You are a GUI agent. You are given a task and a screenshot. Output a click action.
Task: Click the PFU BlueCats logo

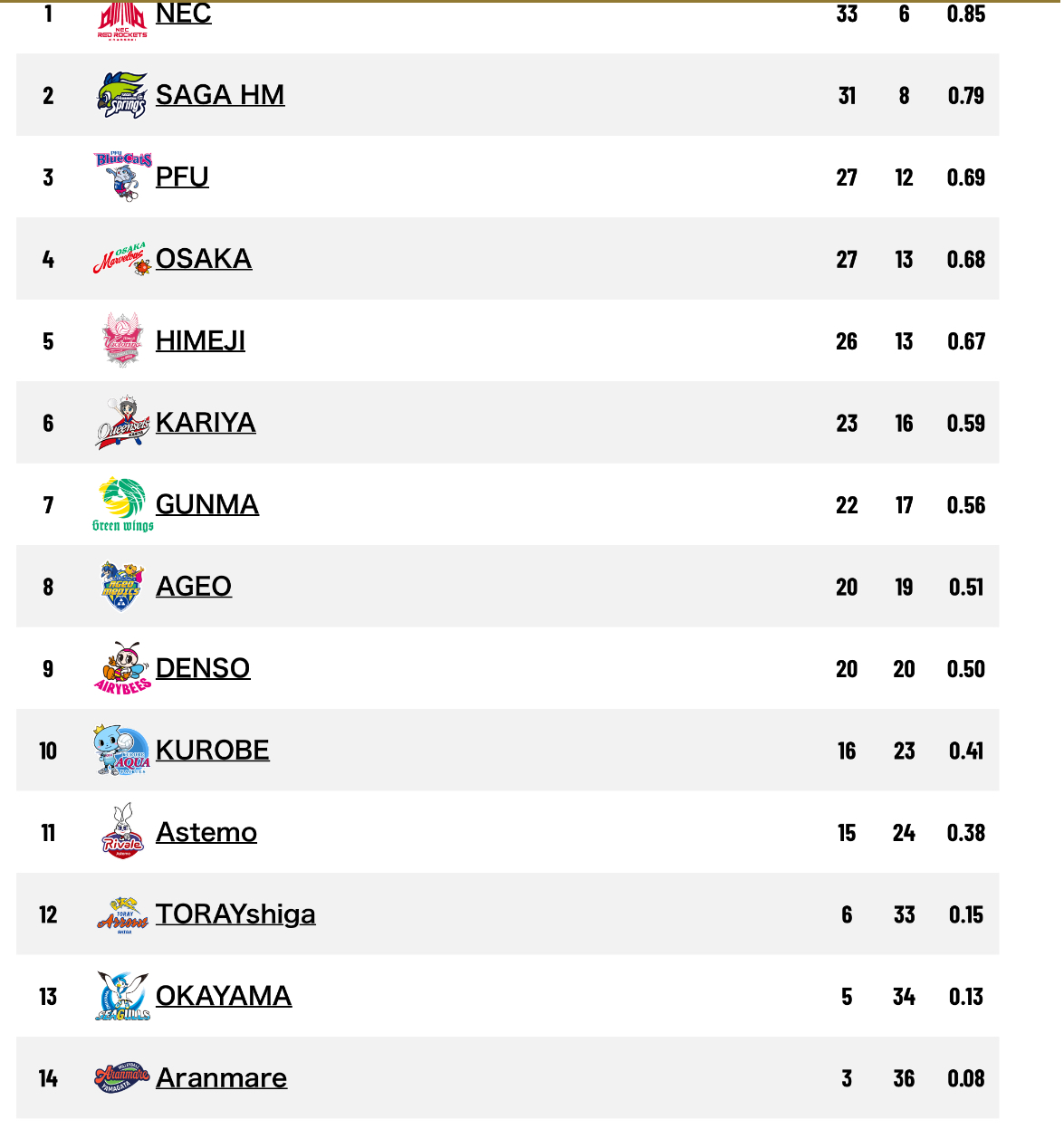click(122, 177)
